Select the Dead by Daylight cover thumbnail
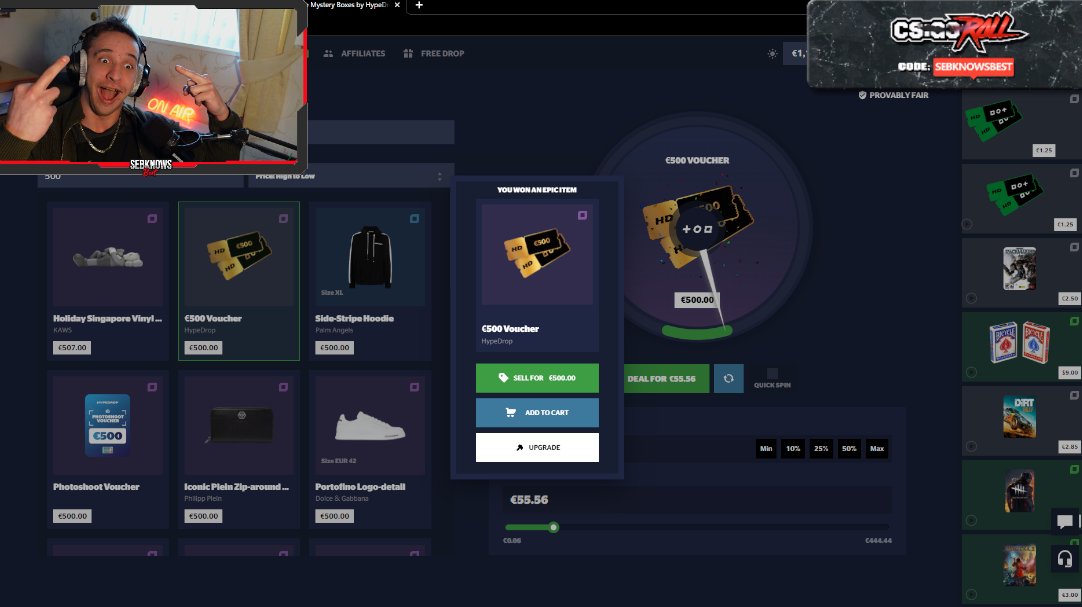The width and height of the screenshot is (1082, 607). (1020, 490)
